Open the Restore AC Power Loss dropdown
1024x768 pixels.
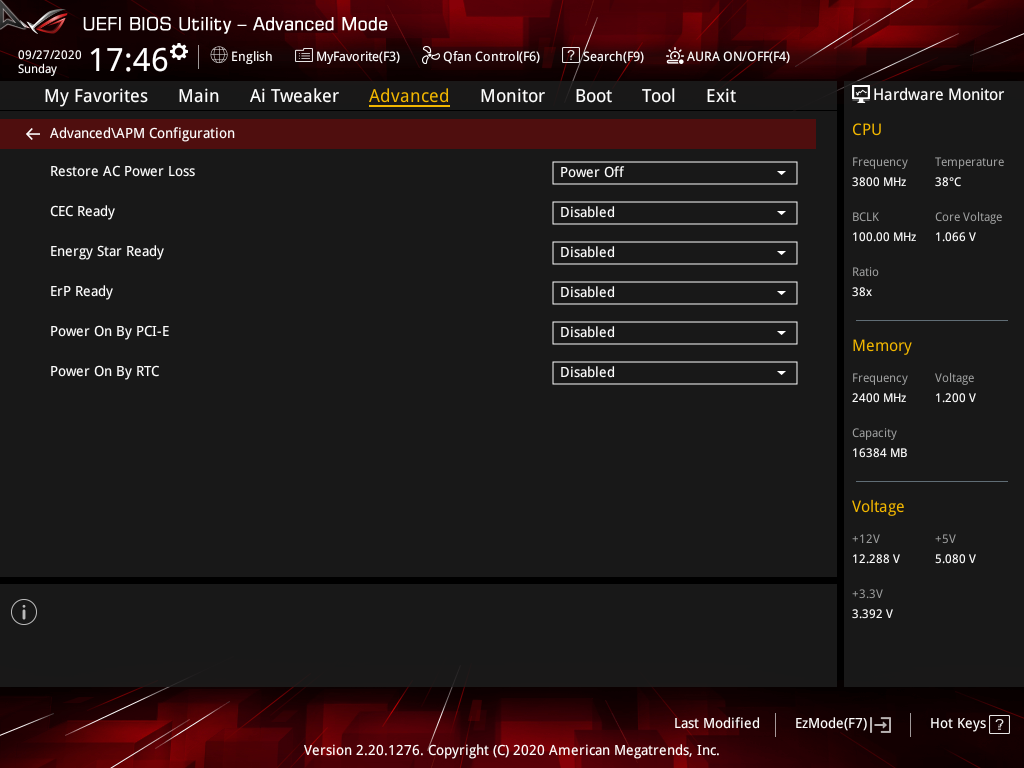pos(675,173)
